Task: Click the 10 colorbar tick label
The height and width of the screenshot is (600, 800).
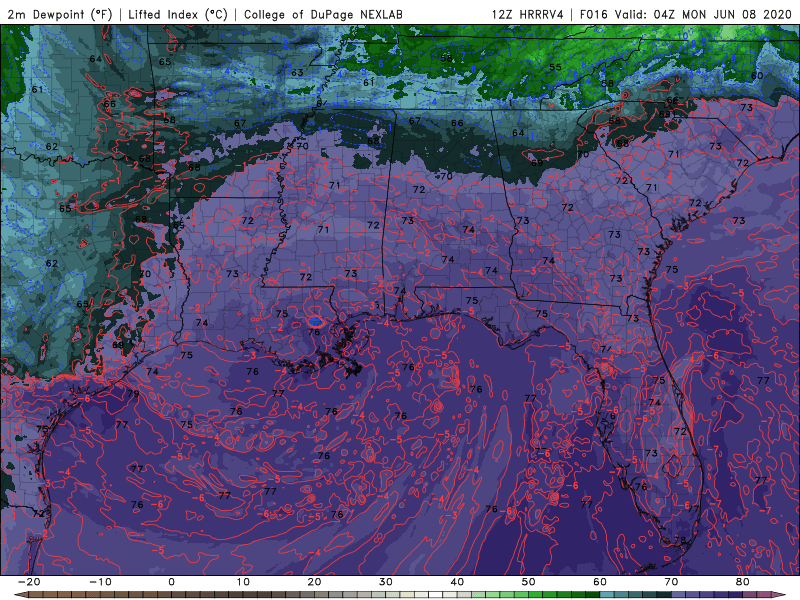Action: coord(243,582)
